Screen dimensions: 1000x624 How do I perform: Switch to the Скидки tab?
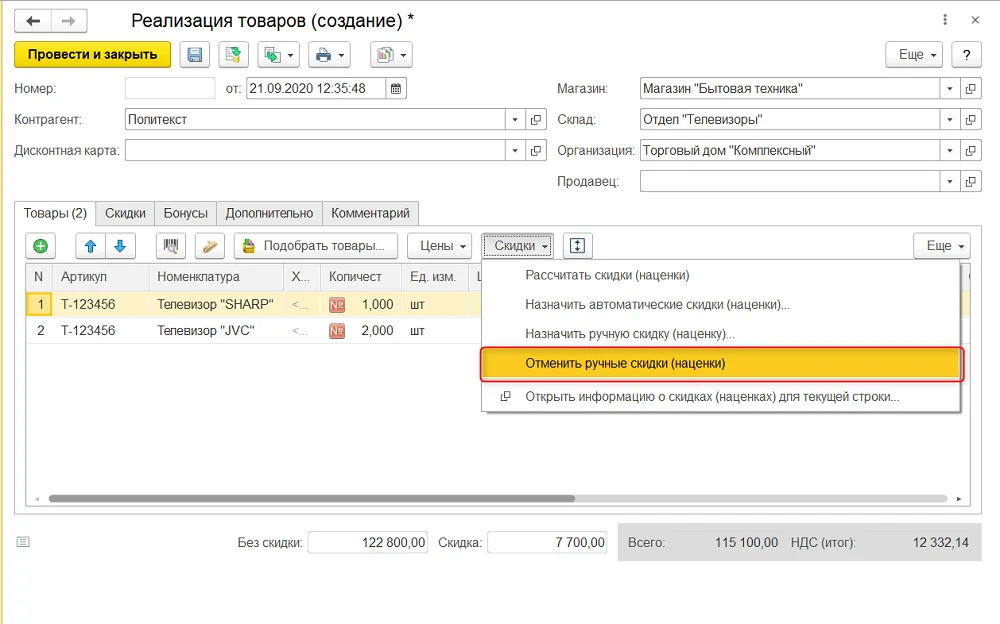tap(125, 213)
